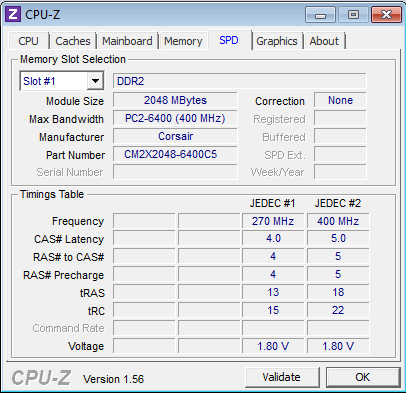Open the Caches tab
Screen dimensions: 406x393
tap(73, 41)
